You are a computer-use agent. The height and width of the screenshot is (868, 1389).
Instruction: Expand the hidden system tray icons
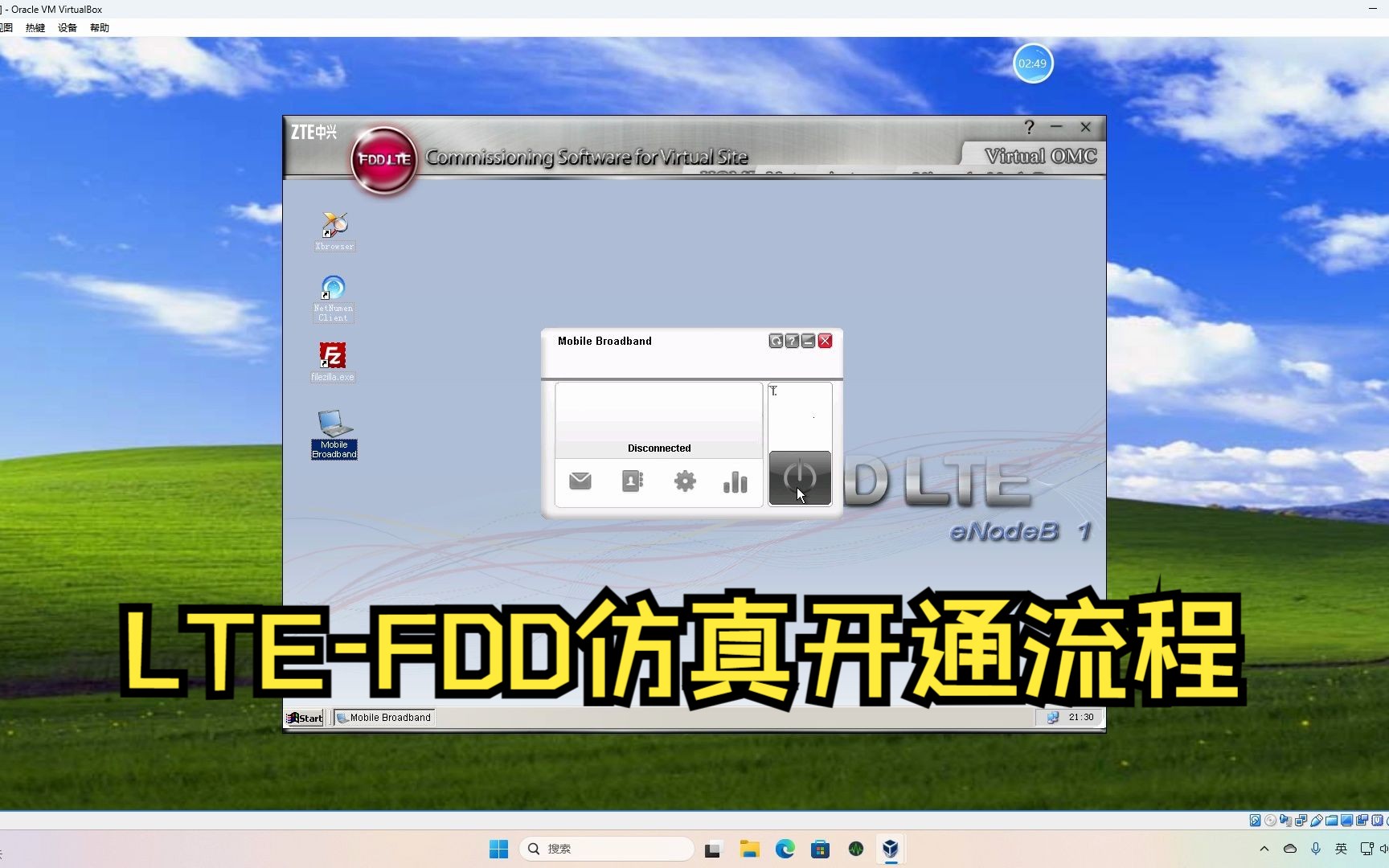coord(1264,849)
